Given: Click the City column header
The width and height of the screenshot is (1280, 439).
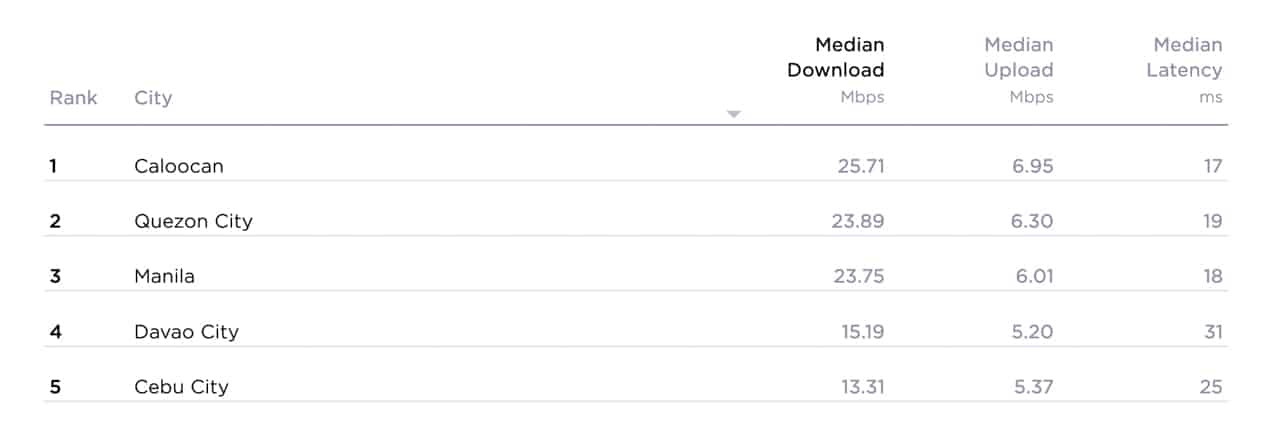Looking at the screenshot, I should [x=153, y=98].
